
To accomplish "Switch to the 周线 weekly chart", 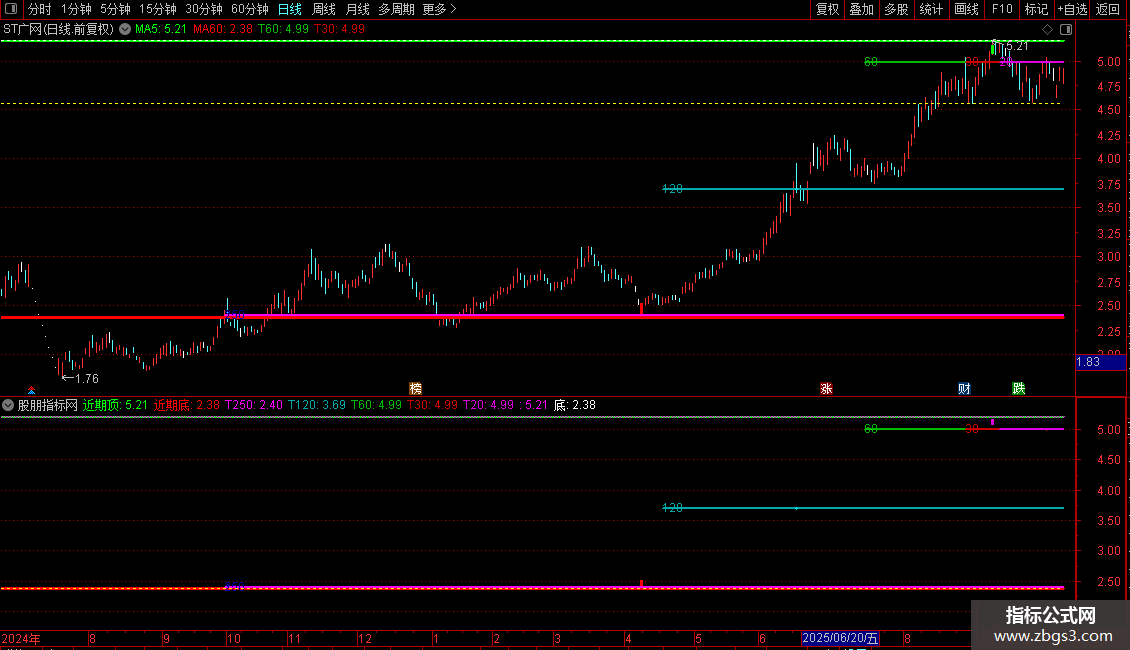I will coord(324,9).
